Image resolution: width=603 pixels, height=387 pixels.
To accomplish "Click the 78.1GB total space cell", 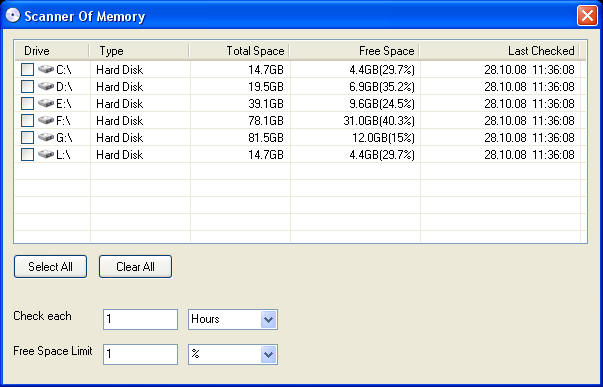I will 266,121.
